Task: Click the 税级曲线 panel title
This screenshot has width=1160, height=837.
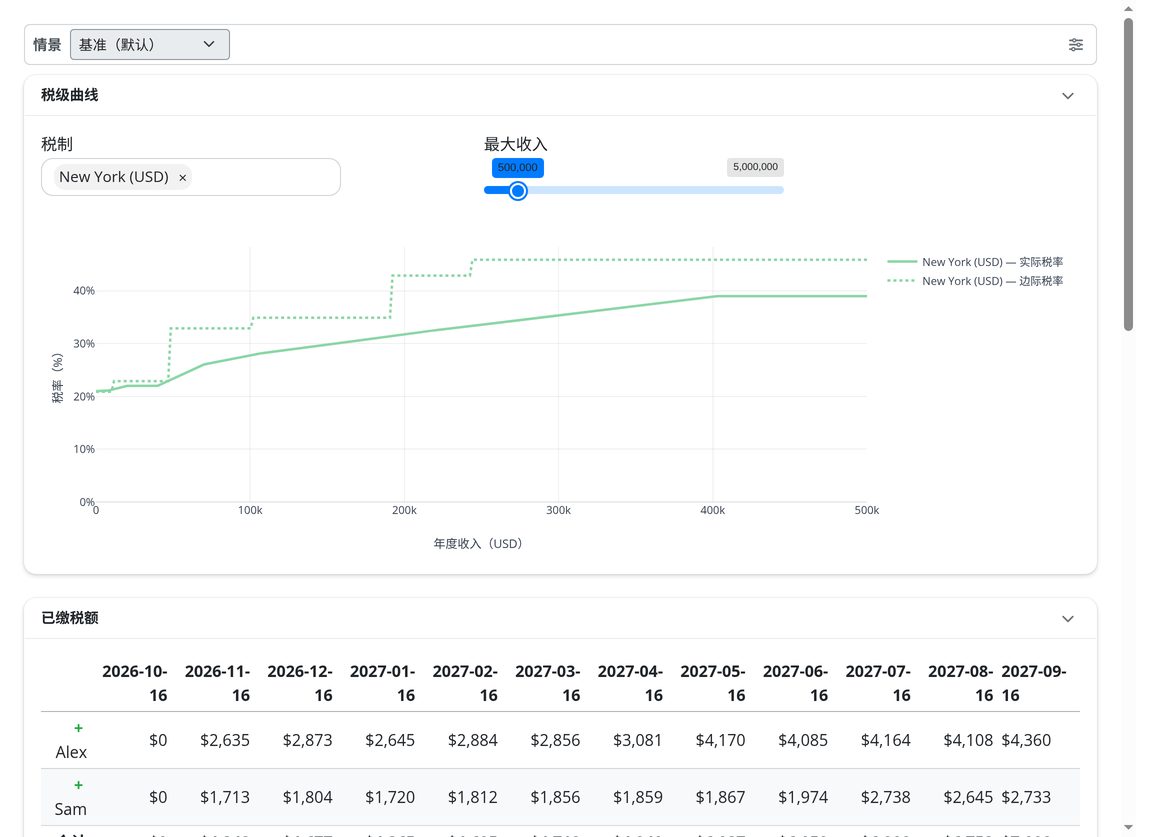Action: click(70, 95)
